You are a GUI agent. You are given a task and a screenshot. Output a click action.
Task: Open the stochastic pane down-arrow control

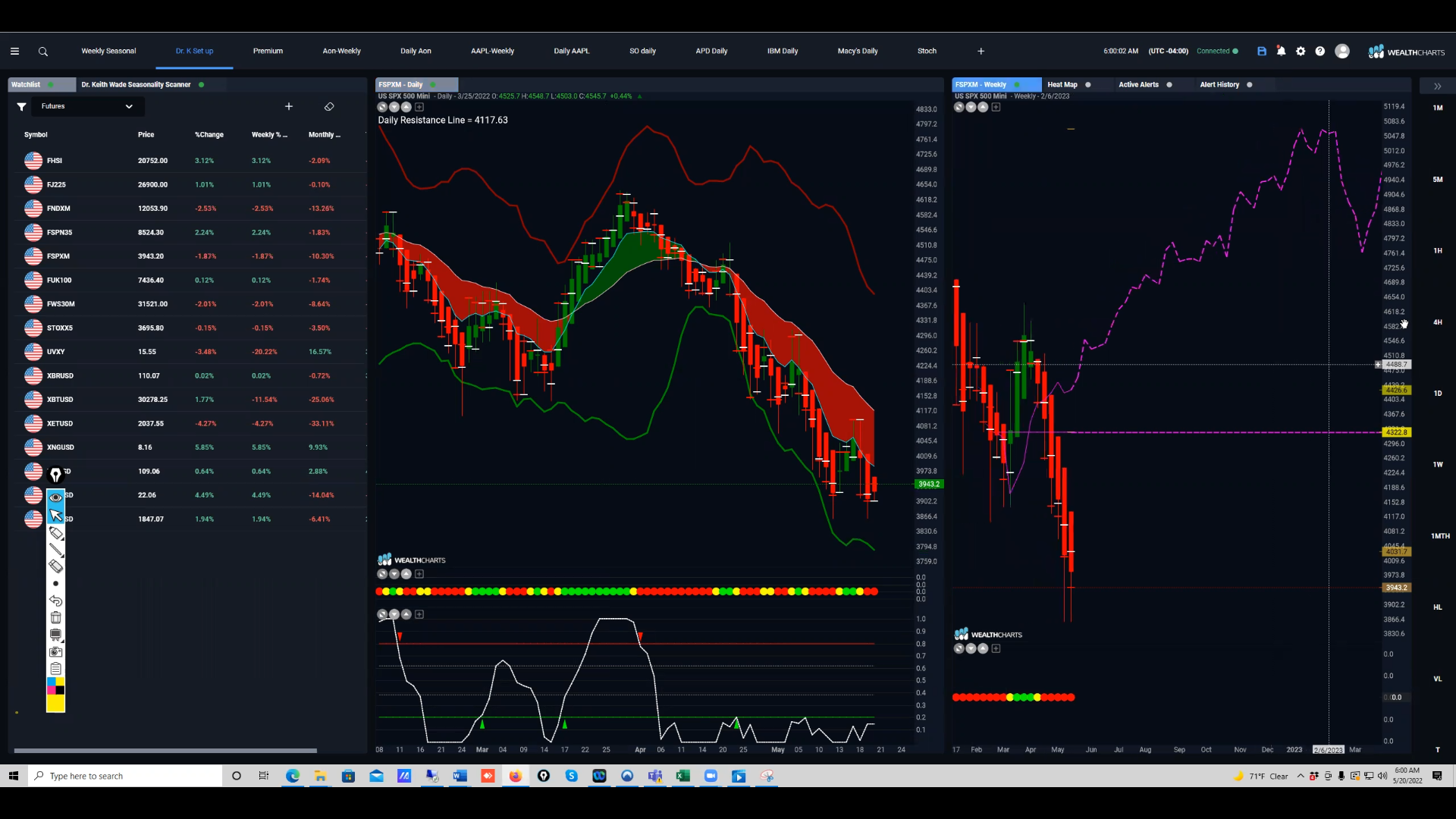394,614
